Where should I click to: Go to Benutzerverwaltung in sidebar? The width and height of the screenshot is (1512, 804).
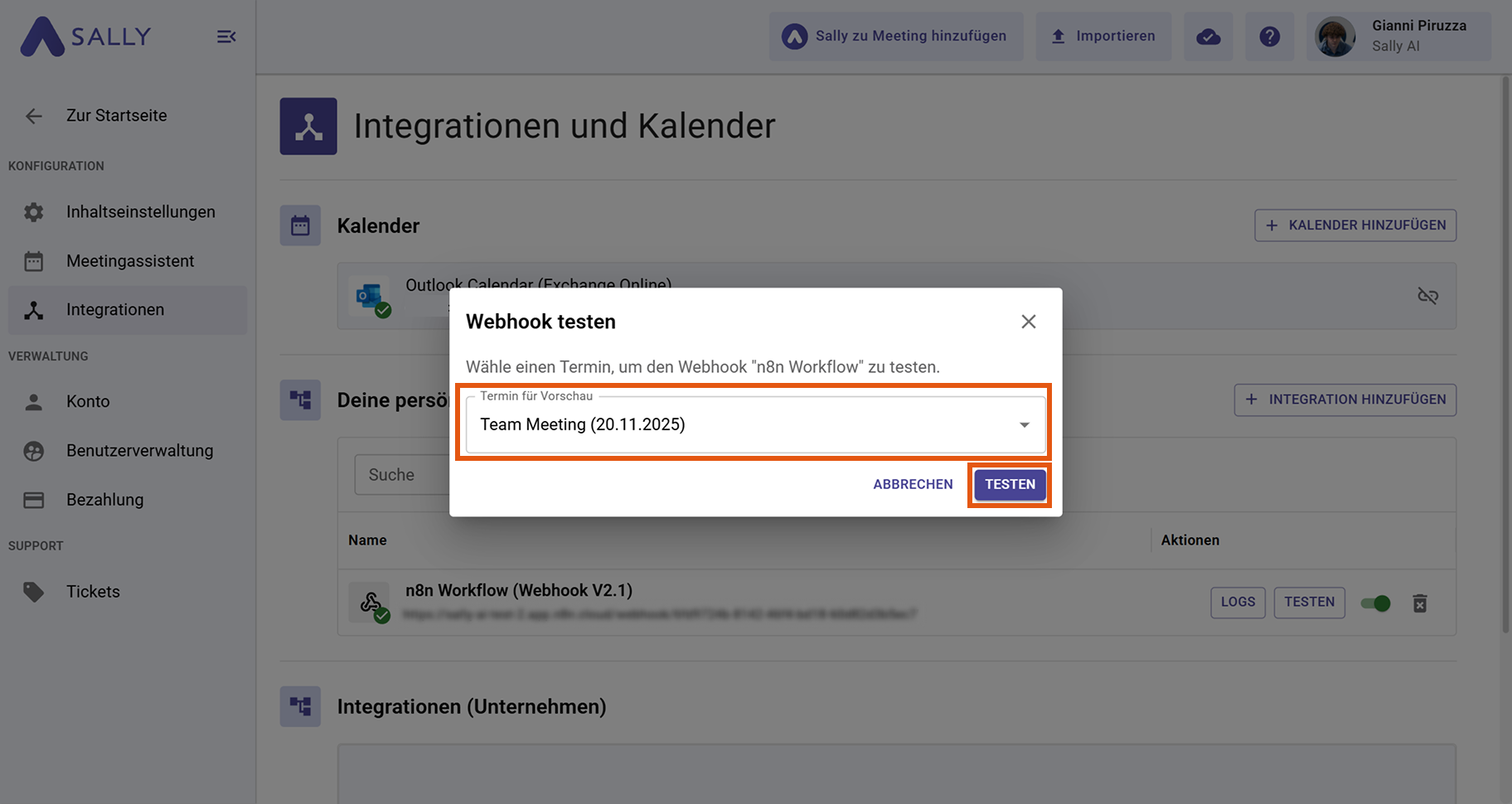[x=139, y=451]
